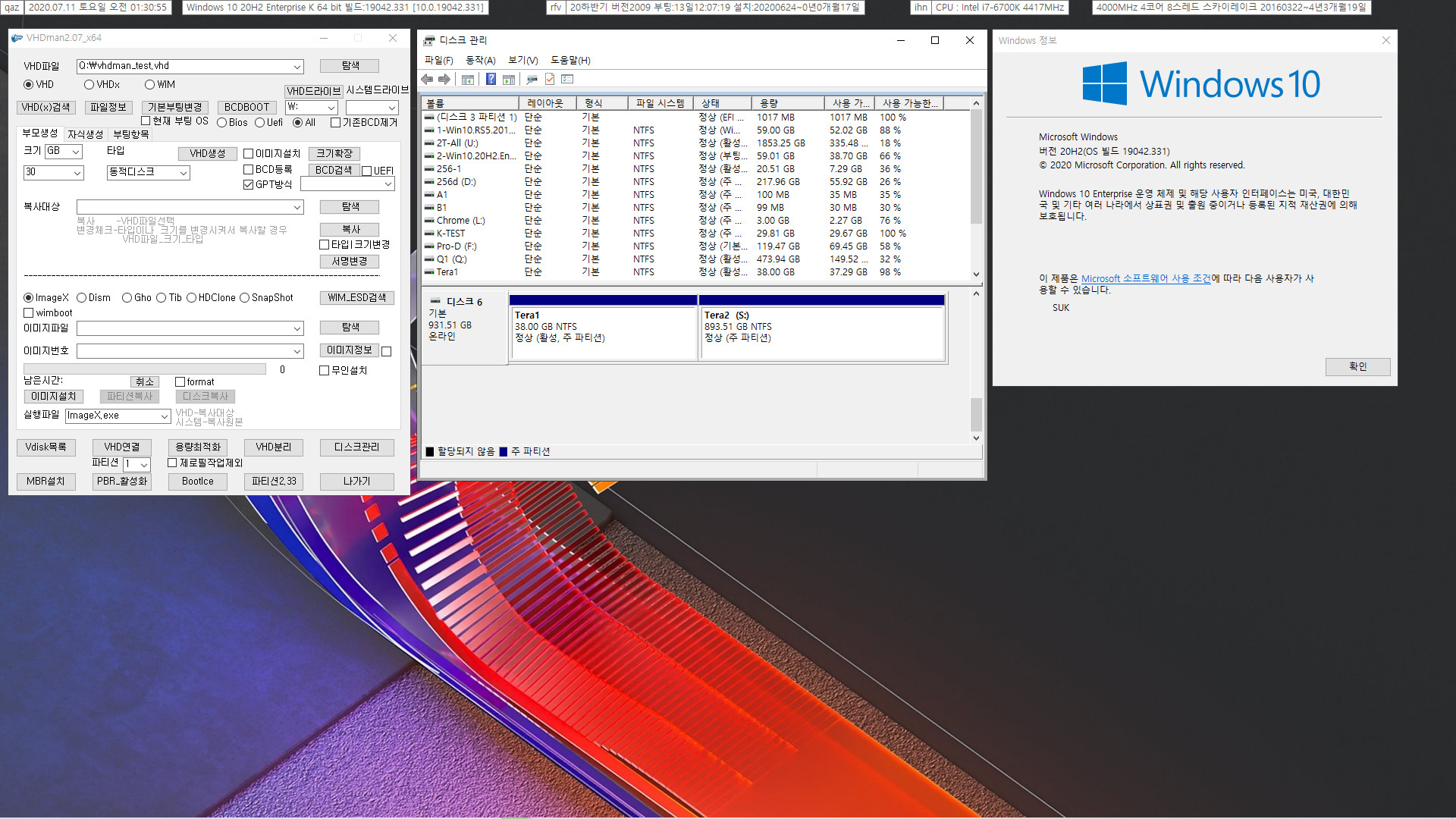Select the Tera2 (S:) partition block

[821, 328]
